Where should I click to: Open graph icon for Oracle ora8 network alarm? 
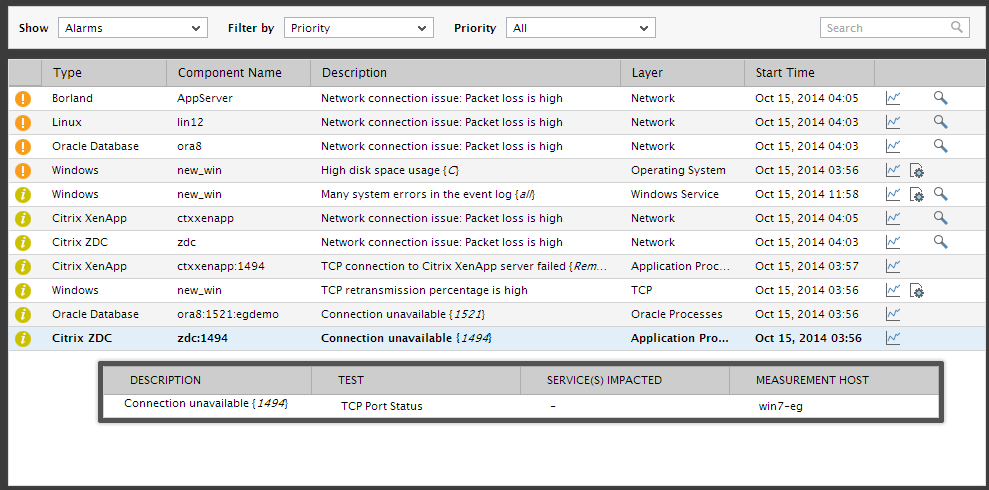point(892,146)
